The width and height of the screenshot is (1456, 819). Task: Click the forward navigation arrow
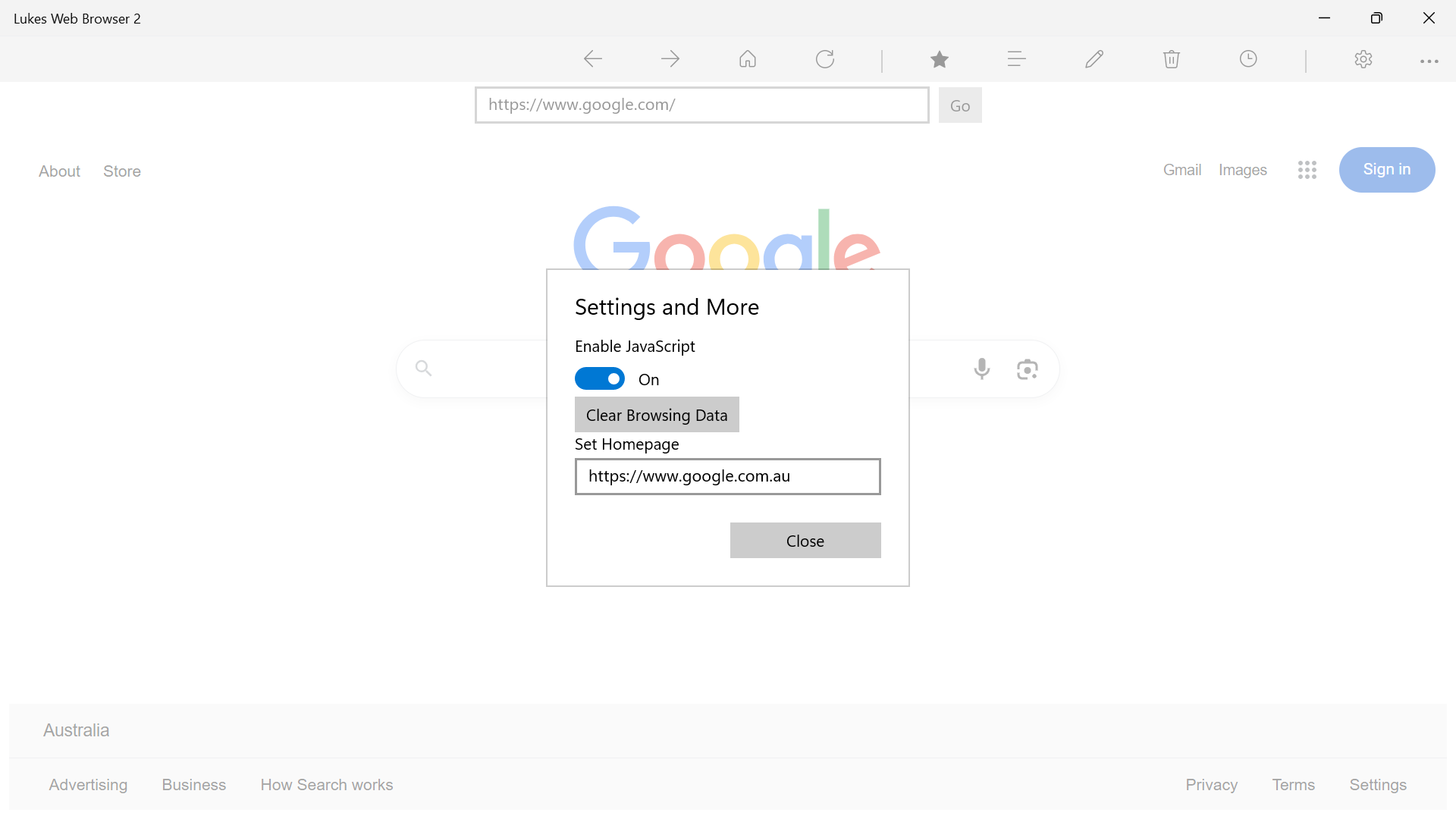(x=670, y=59)
